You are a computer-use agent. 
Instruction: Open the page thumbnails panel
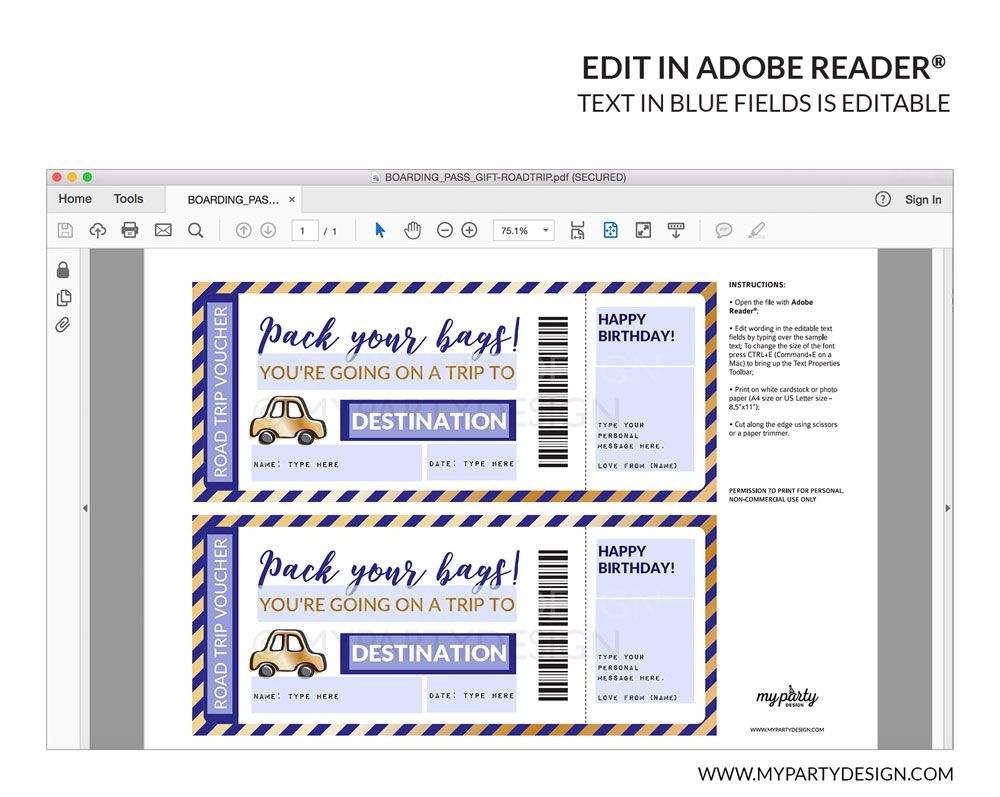[64, 298]
